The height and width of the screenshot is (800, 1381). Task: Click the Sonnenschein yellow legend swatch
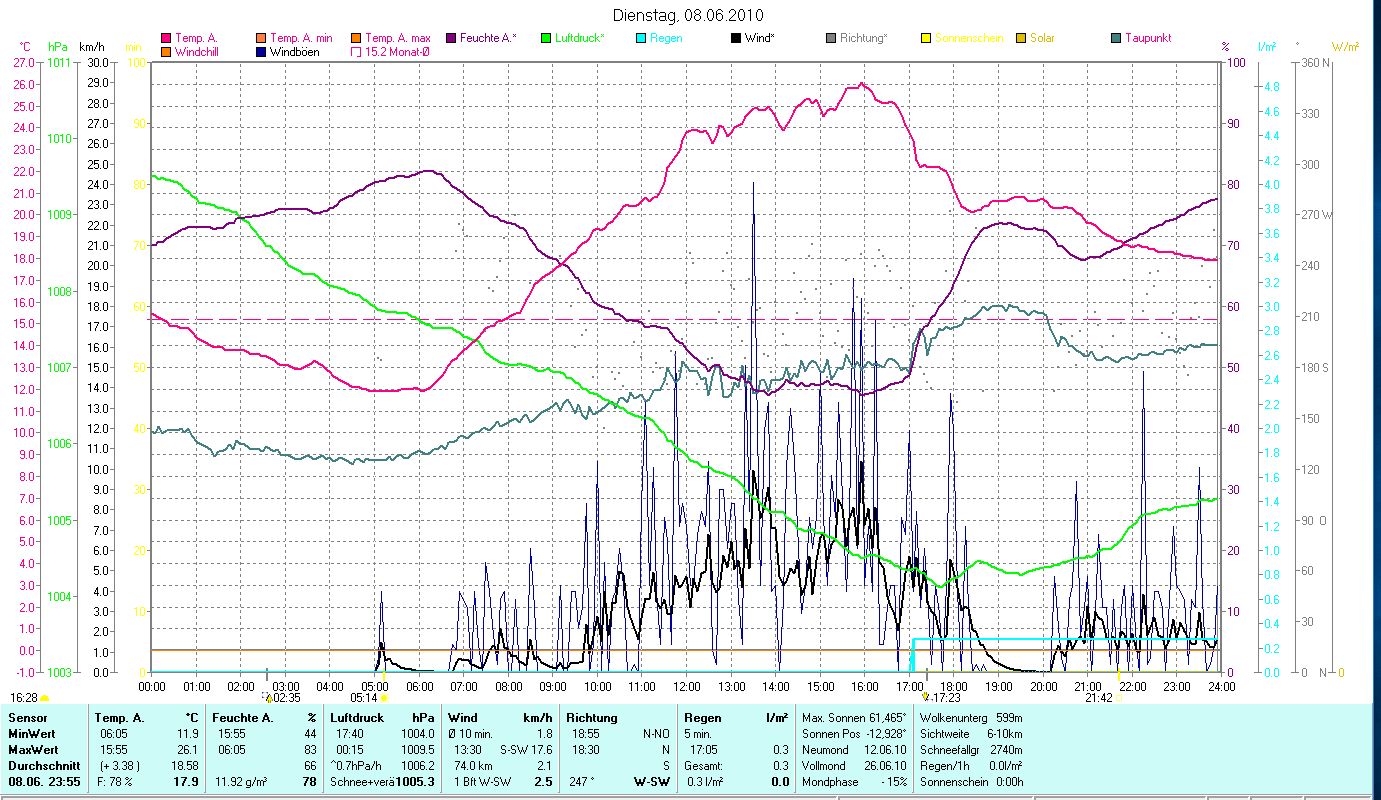[x=926, y=38]
